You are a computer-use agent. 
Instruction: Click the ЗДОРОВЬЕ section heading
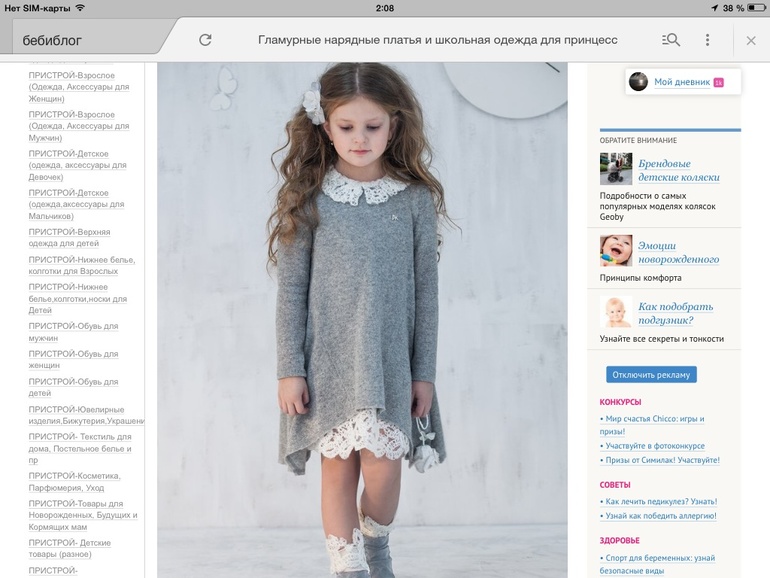[619, 540]
